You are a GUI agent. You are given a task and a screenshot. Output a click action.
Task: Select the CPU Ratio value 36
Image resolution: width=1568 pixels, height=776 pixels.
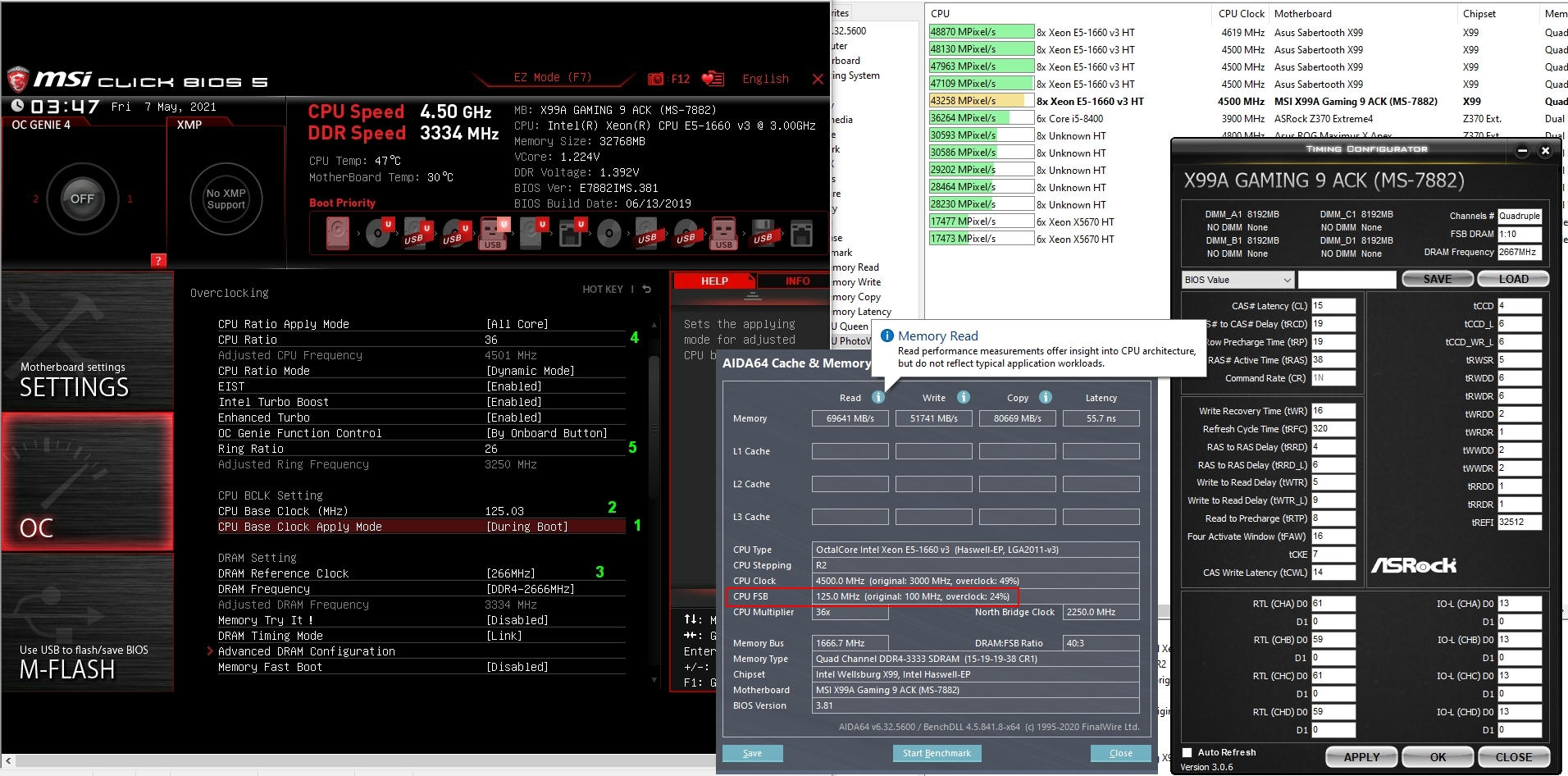point(491,340)
